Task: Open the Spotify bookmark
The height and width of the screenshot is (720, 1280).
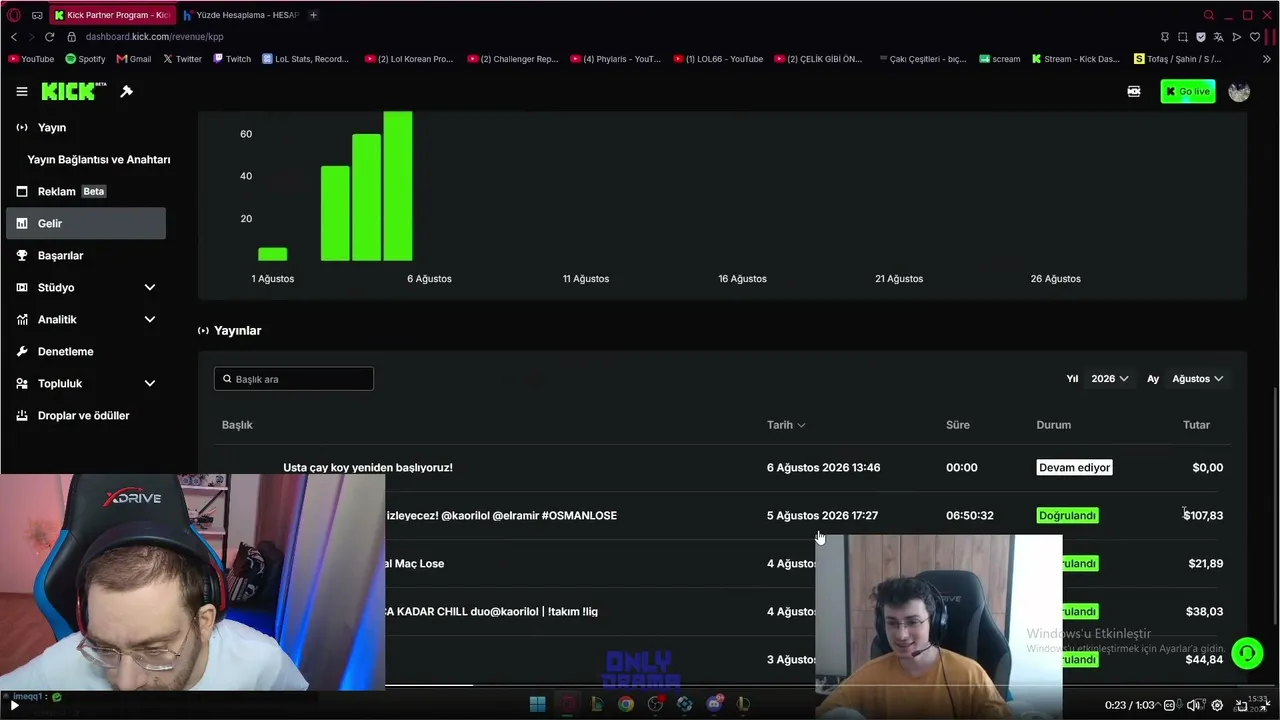Action: pos(85,59)
